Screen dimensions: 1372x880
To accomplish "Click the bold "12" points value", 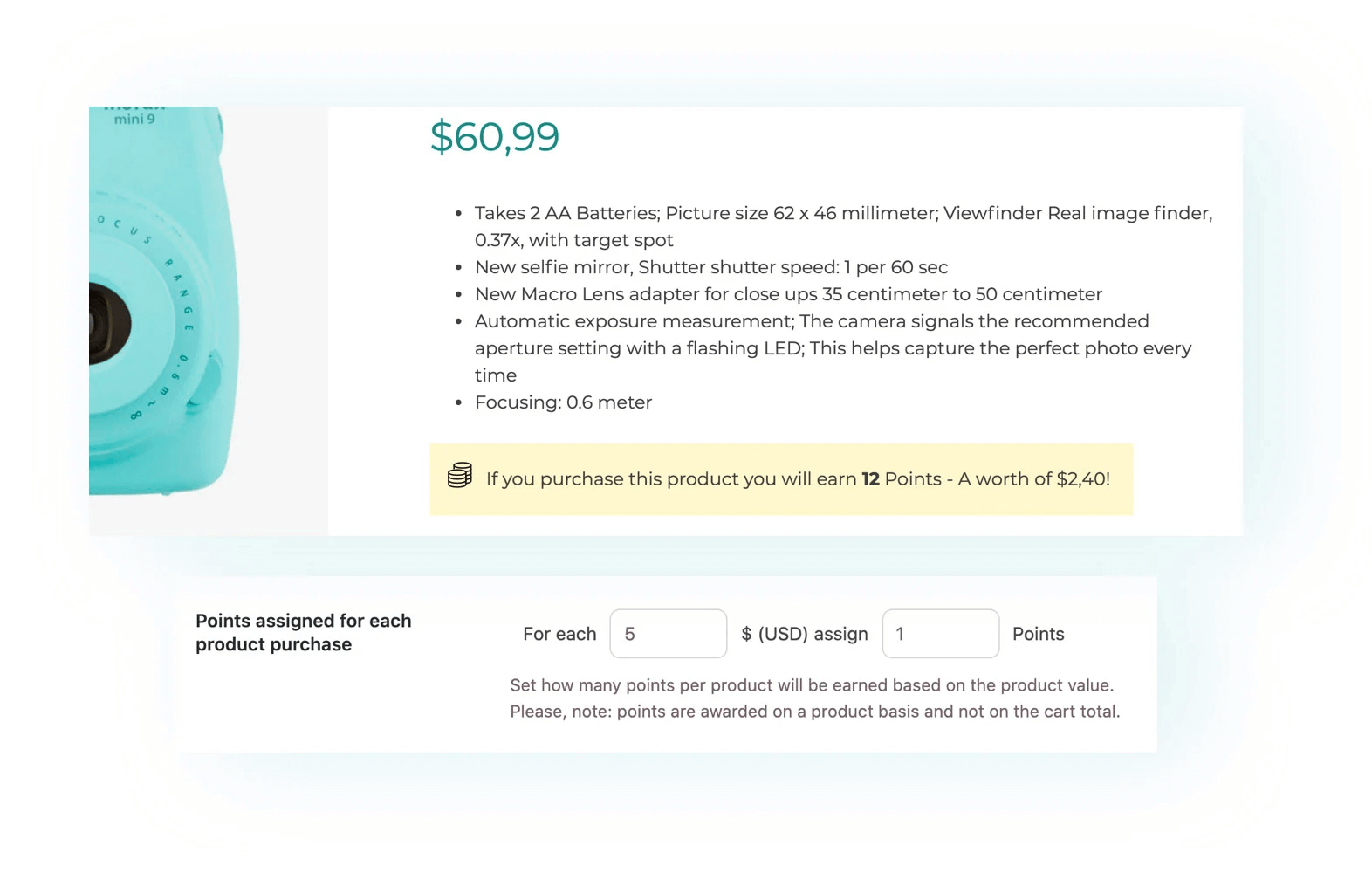I will pos(870,479).
